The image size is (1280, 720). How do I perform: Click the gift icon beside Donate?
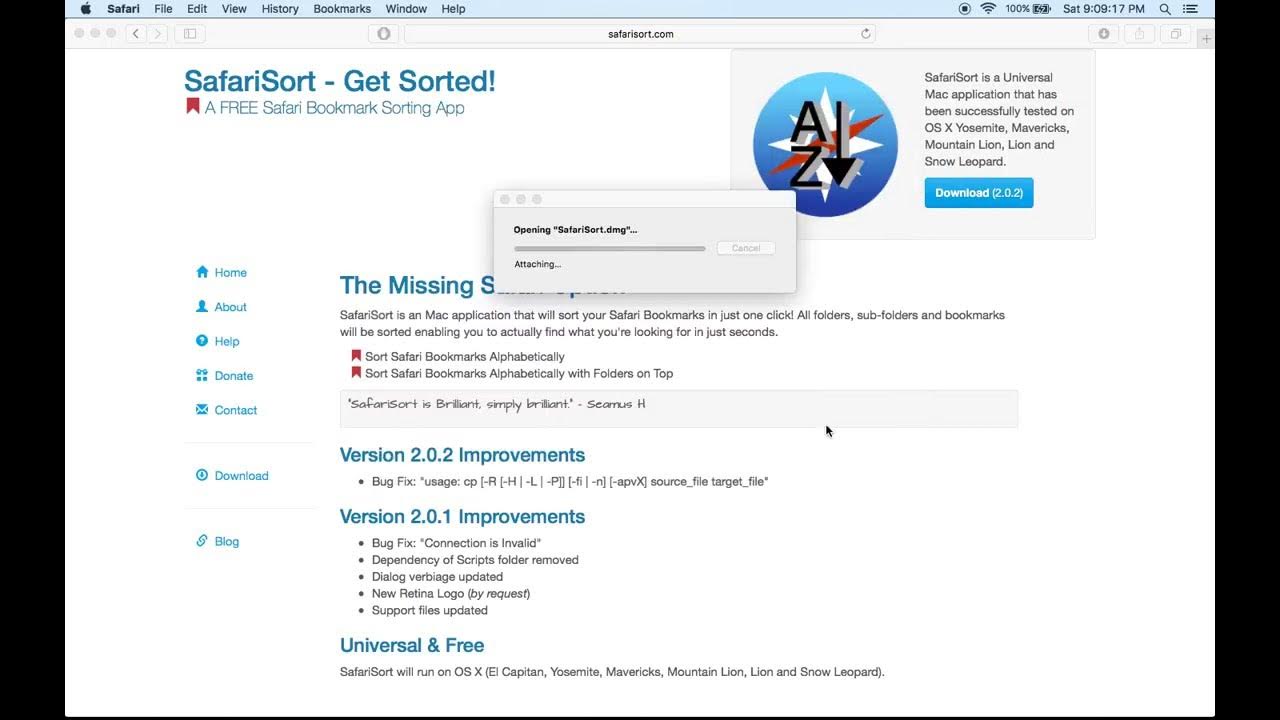[x=202, y=375]
